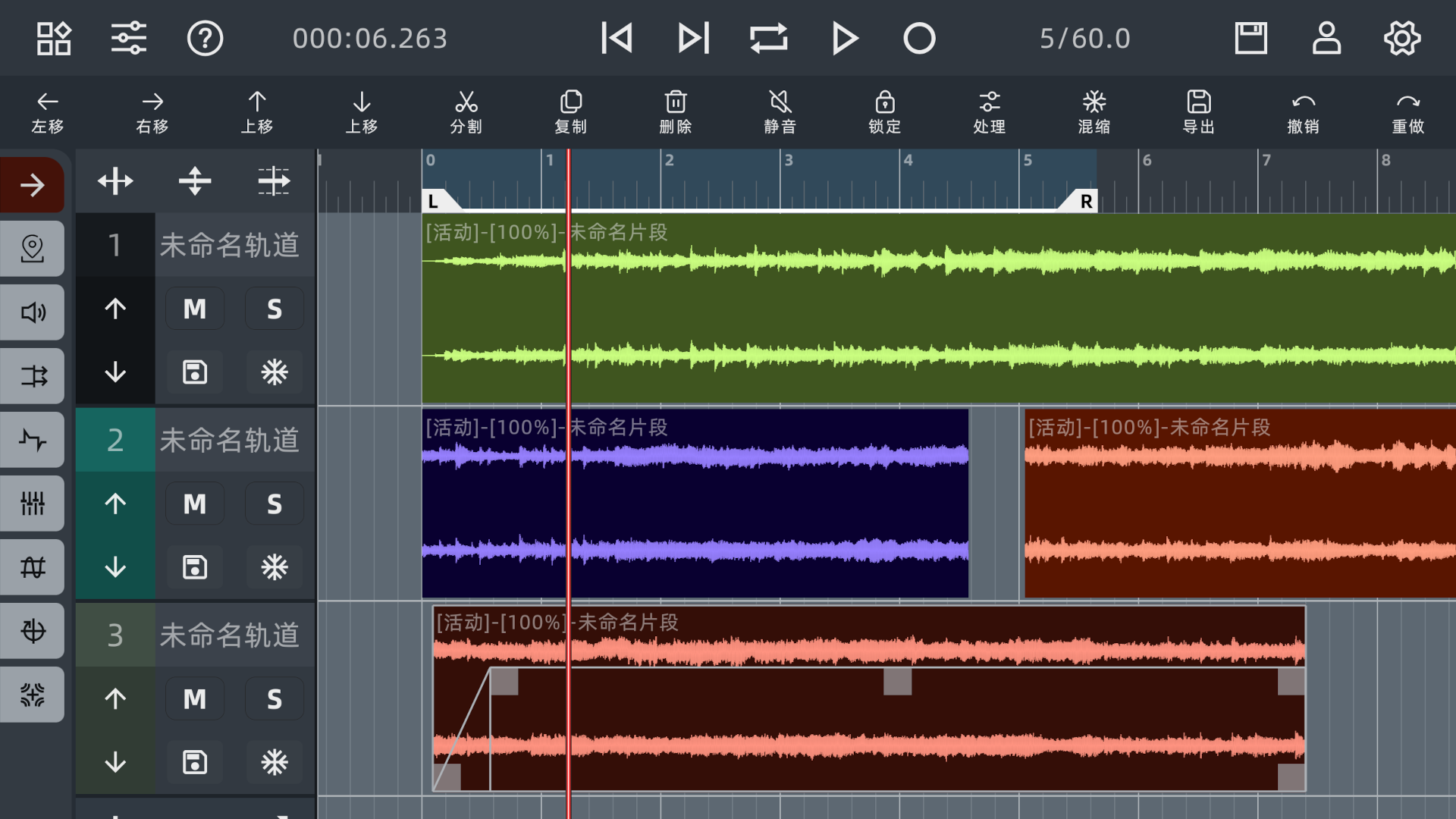Click the 复制 (copy) icon
Image resolution: width=1456 pixels, height=819 pixels.
(570, 111)
